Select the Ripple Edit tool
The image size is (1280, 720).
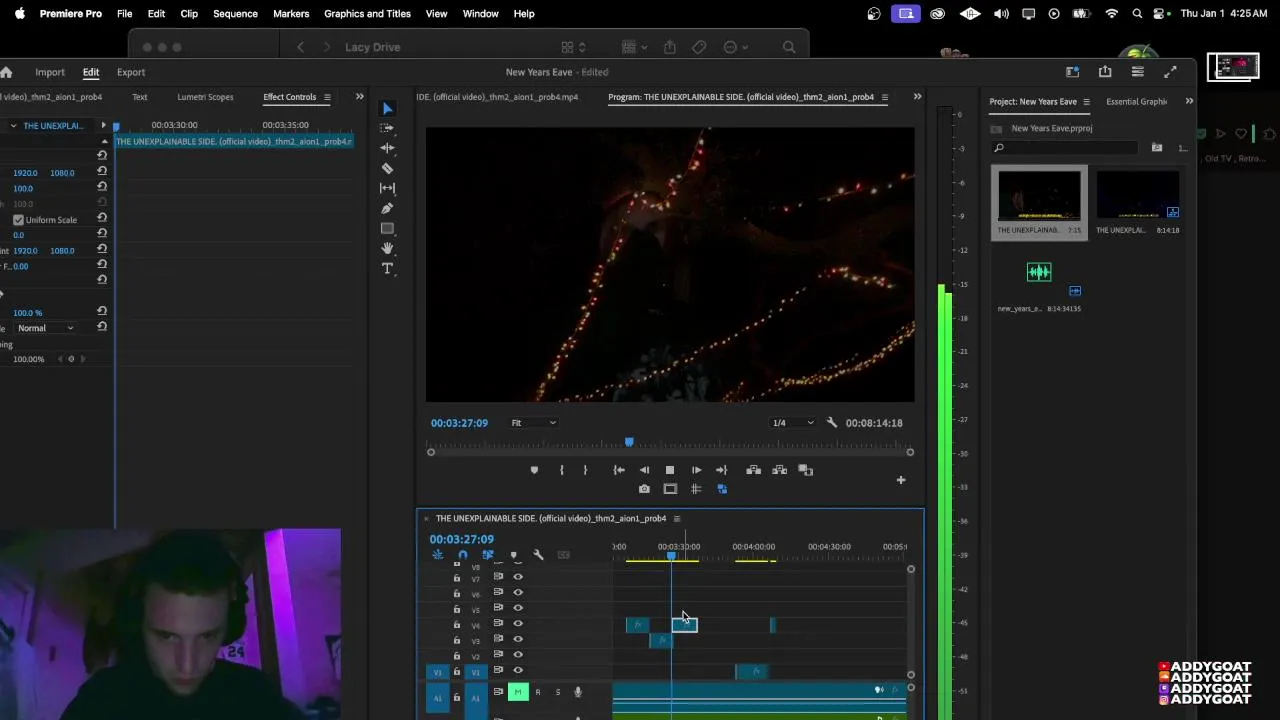click(388, 148)
